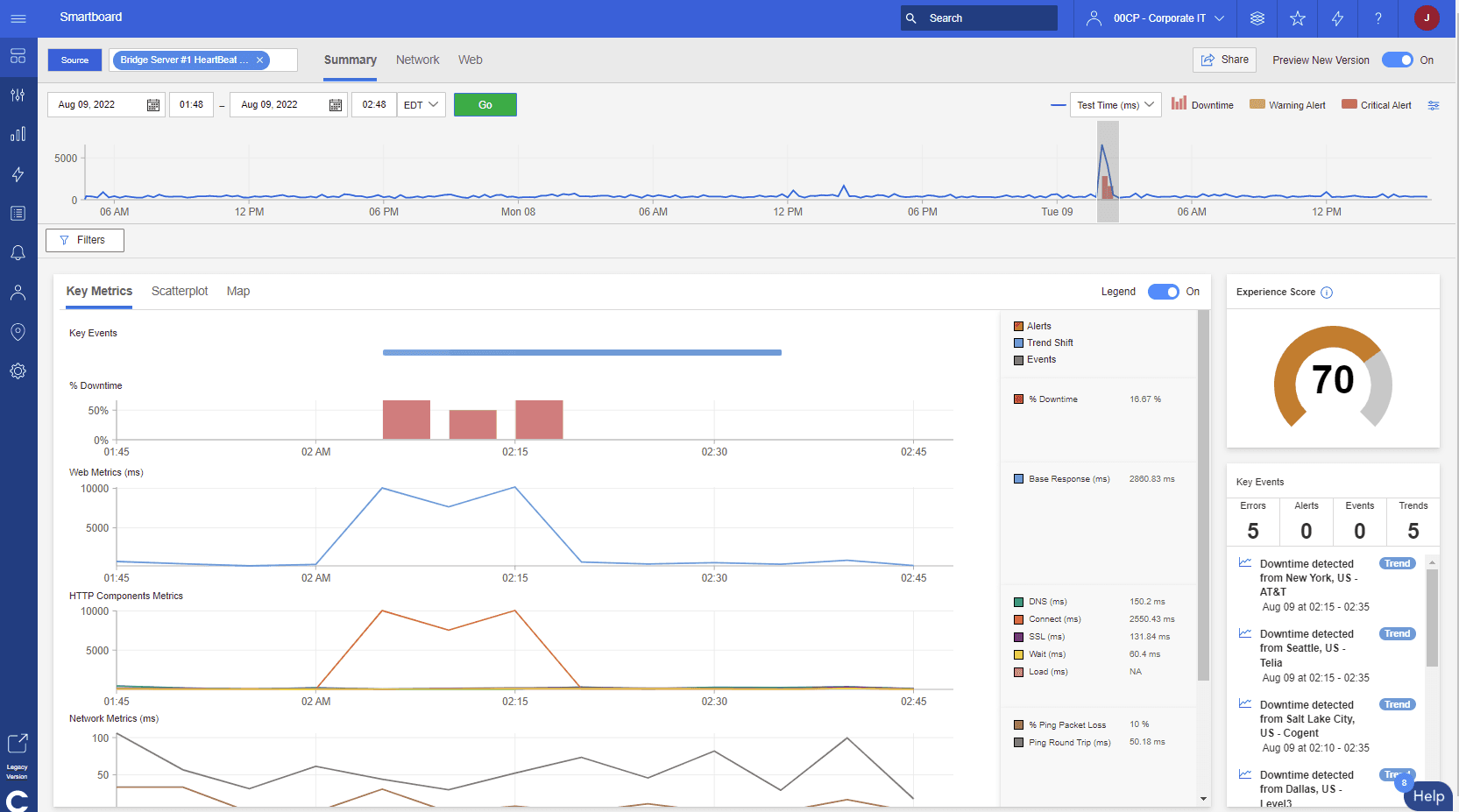Open the settings gear in sidebar
This screenshot has width=1459, height=812.
(18, 371)
